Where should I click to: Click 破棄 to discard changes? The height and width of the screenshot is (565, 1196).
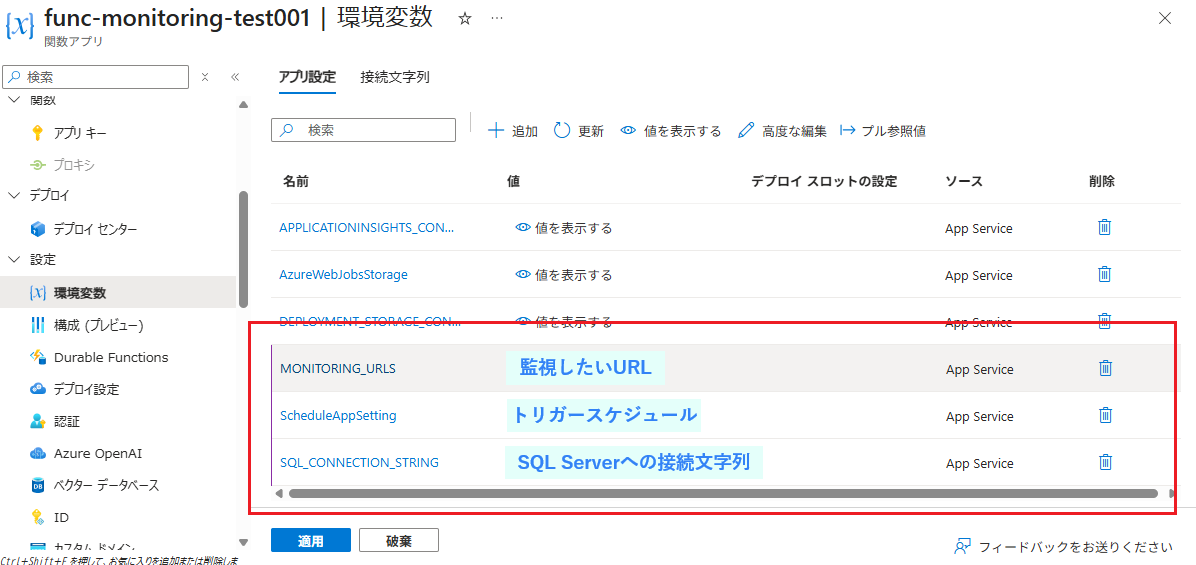click(x=399, y=541)
